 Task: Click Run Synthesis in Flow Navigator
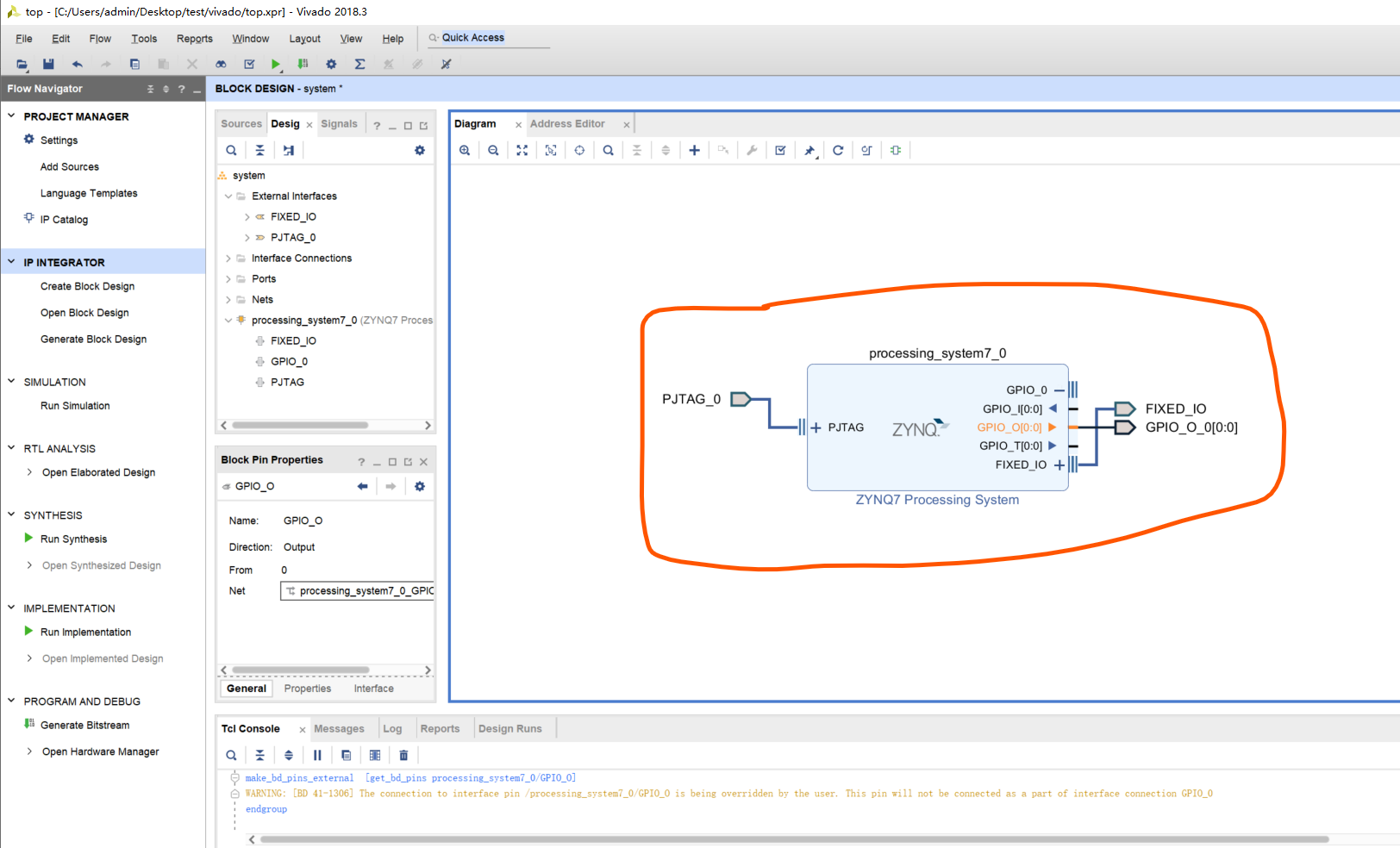(73, 539)
